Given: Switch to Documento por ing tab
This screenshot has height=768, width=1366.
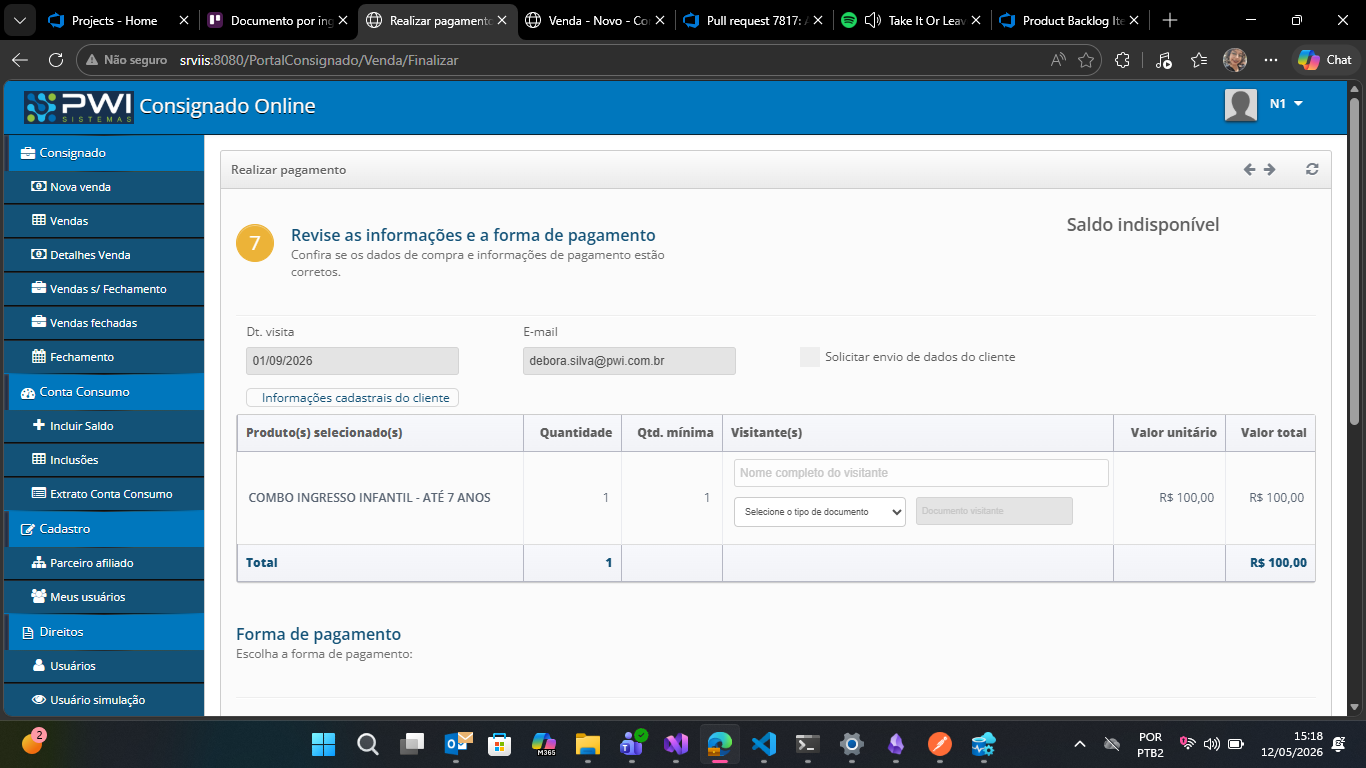Looking at the screenshot, I should click(x=276, y=20).
